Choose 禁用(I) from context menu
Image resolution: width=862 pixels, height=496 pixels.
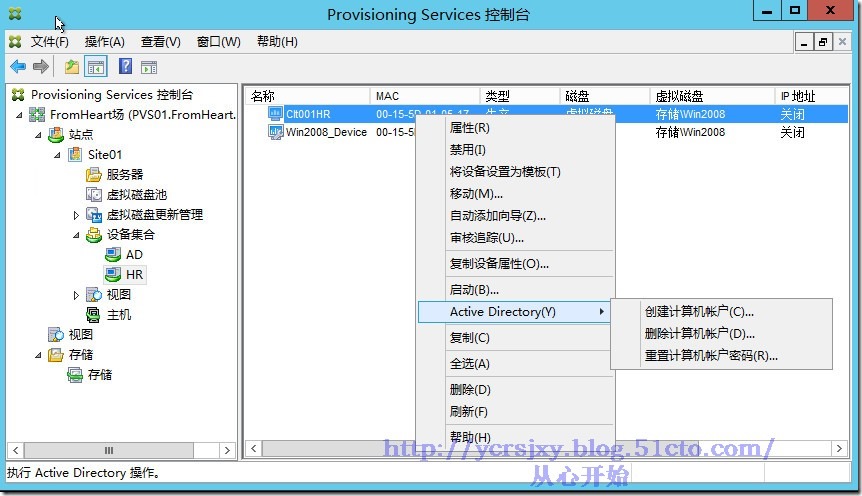click(515, 150)
